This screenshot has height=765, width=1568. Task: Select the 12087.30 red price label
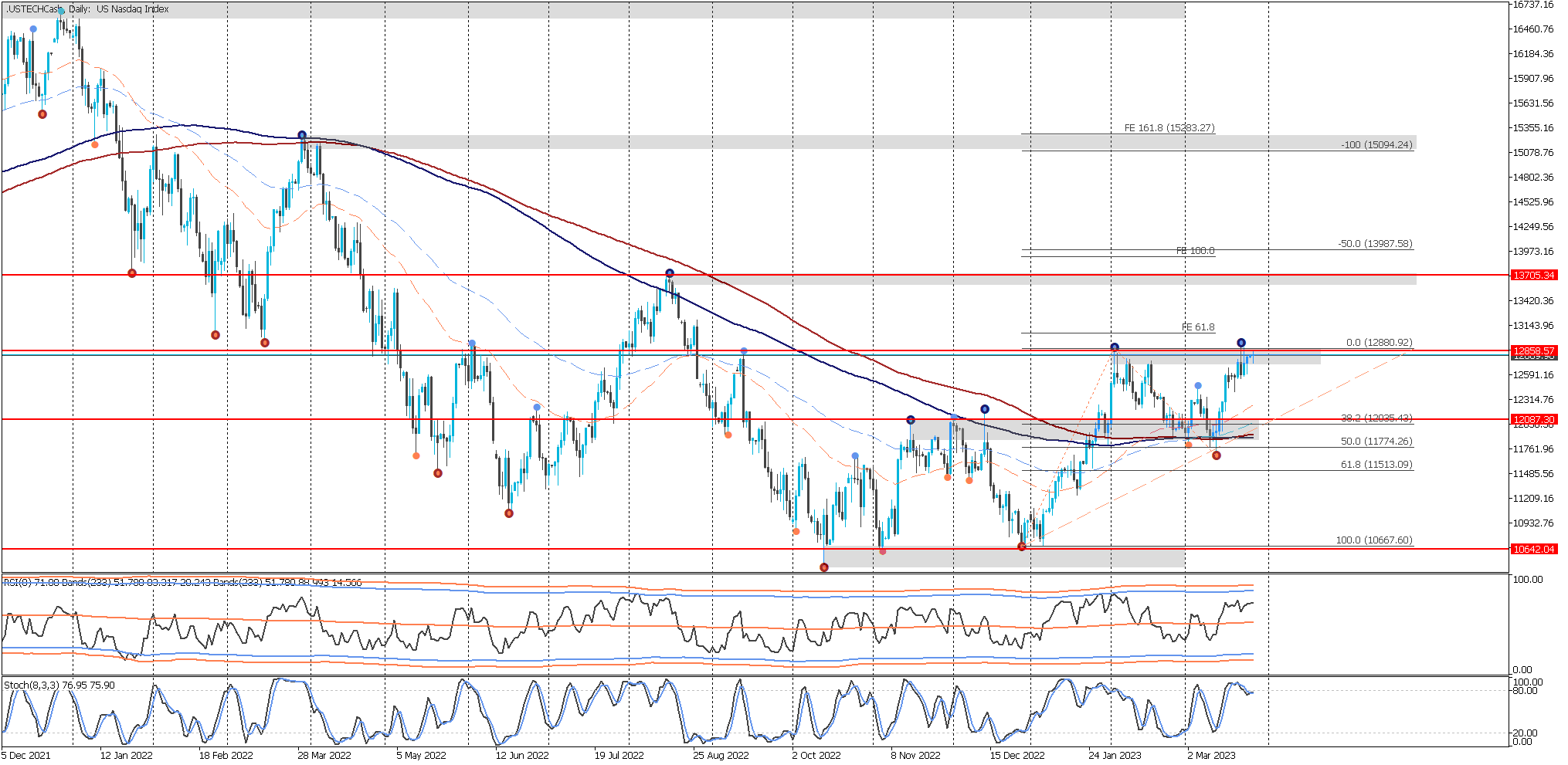coord(1533,420)
